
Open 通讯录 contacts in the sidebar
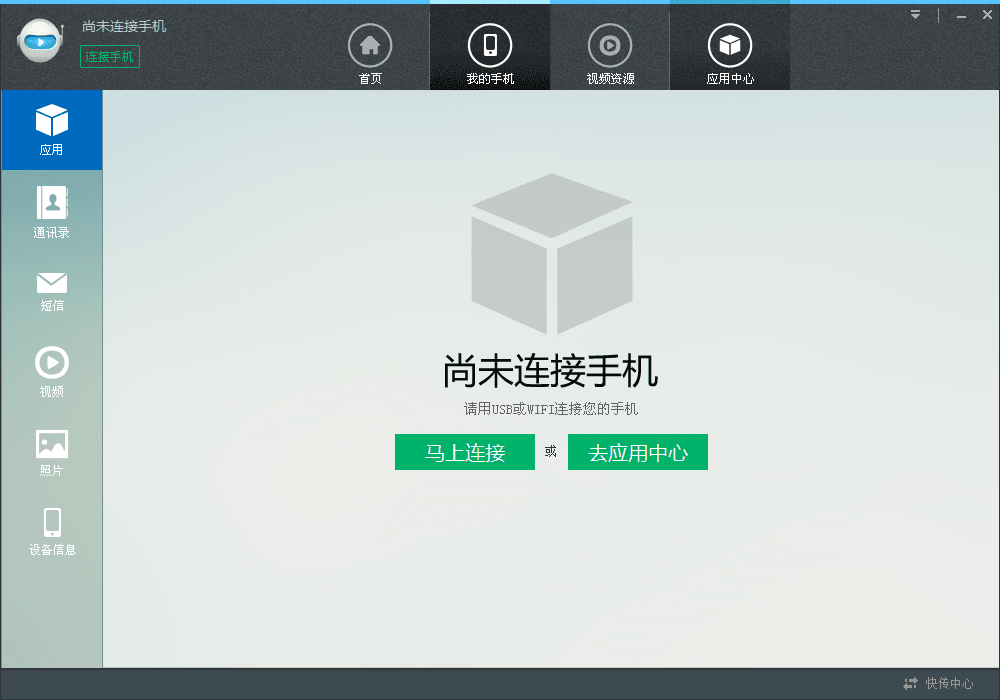(x=52, y=212)
